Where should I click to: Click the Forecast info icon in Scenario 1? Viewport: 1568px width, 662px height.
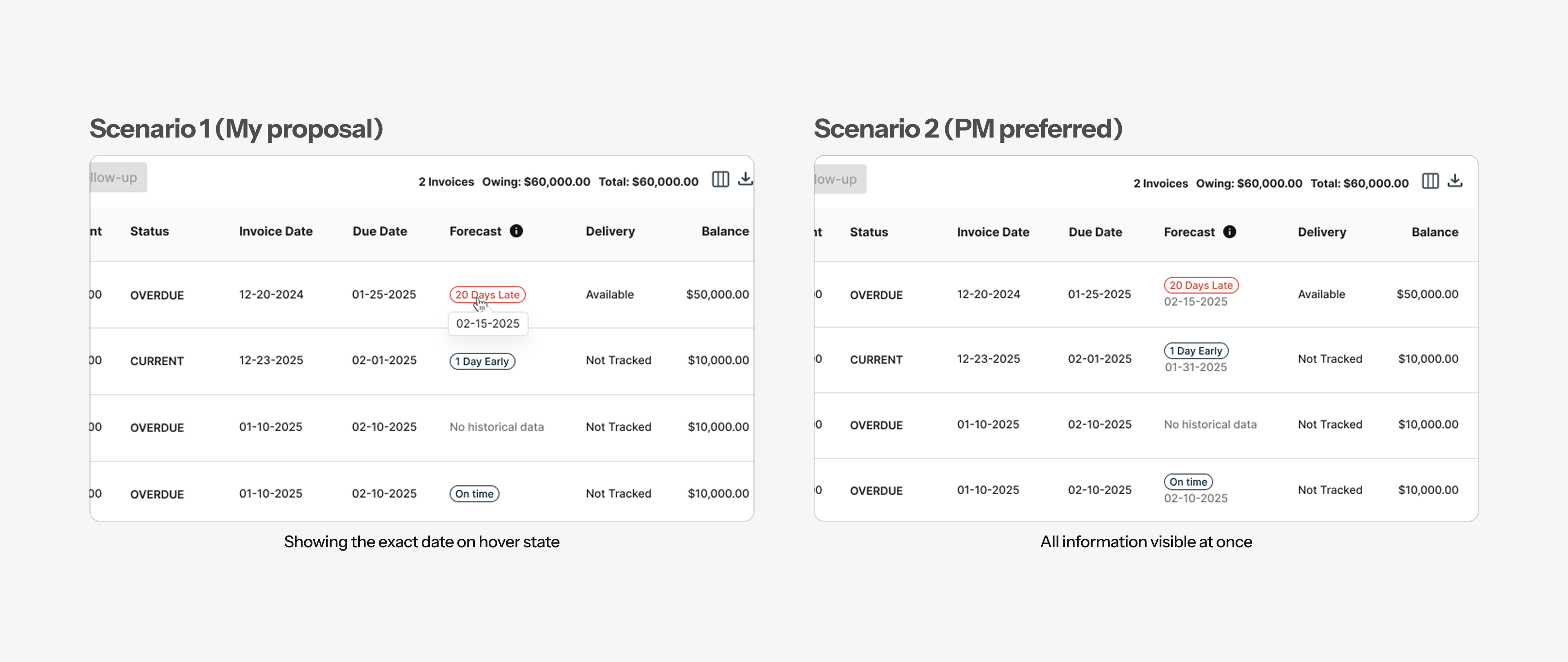coord(516,231)
